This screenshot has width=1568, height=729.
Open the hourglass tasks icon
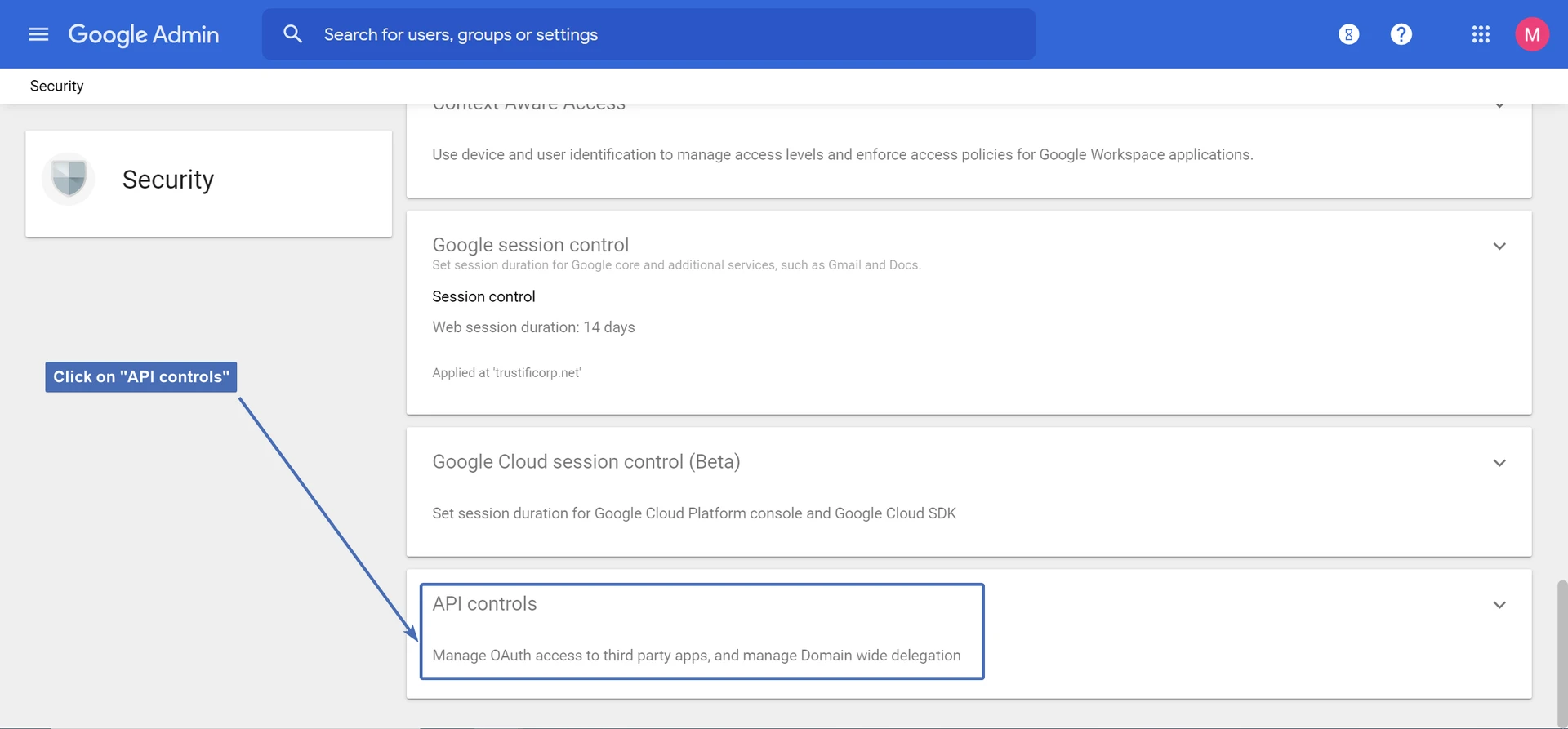(x=1348, y=34)
